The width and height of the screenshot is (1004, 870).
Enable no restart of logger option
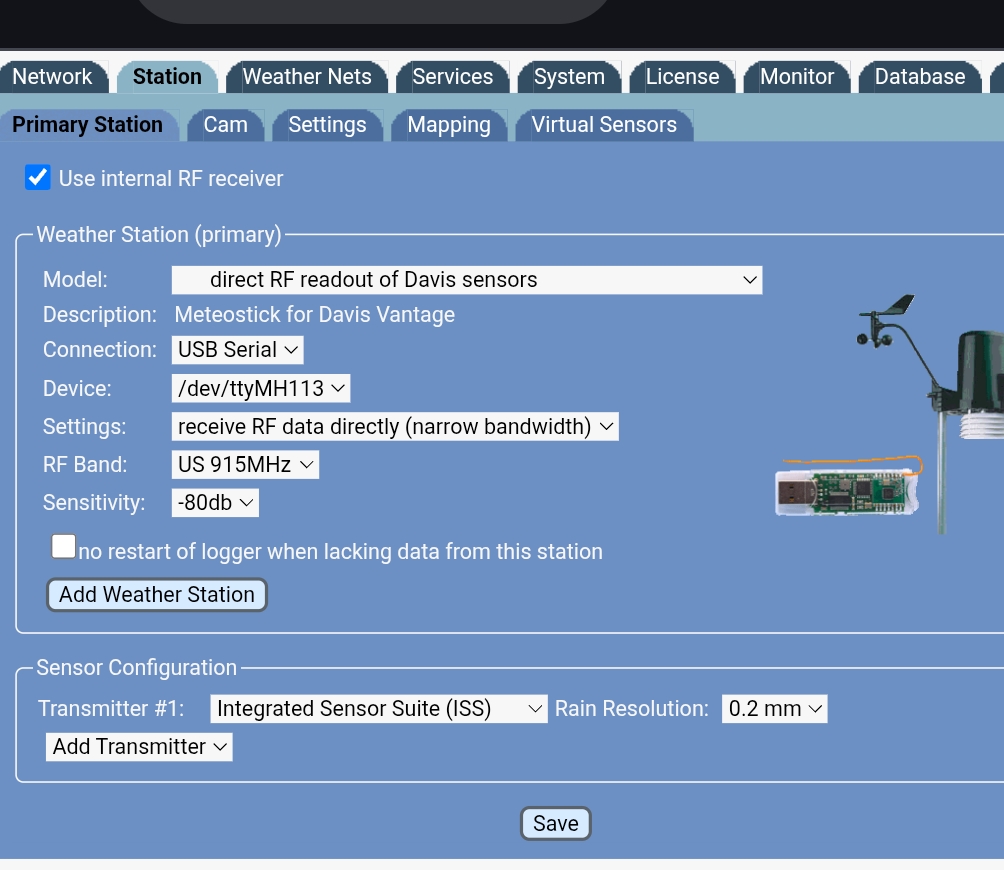point(63,546)
